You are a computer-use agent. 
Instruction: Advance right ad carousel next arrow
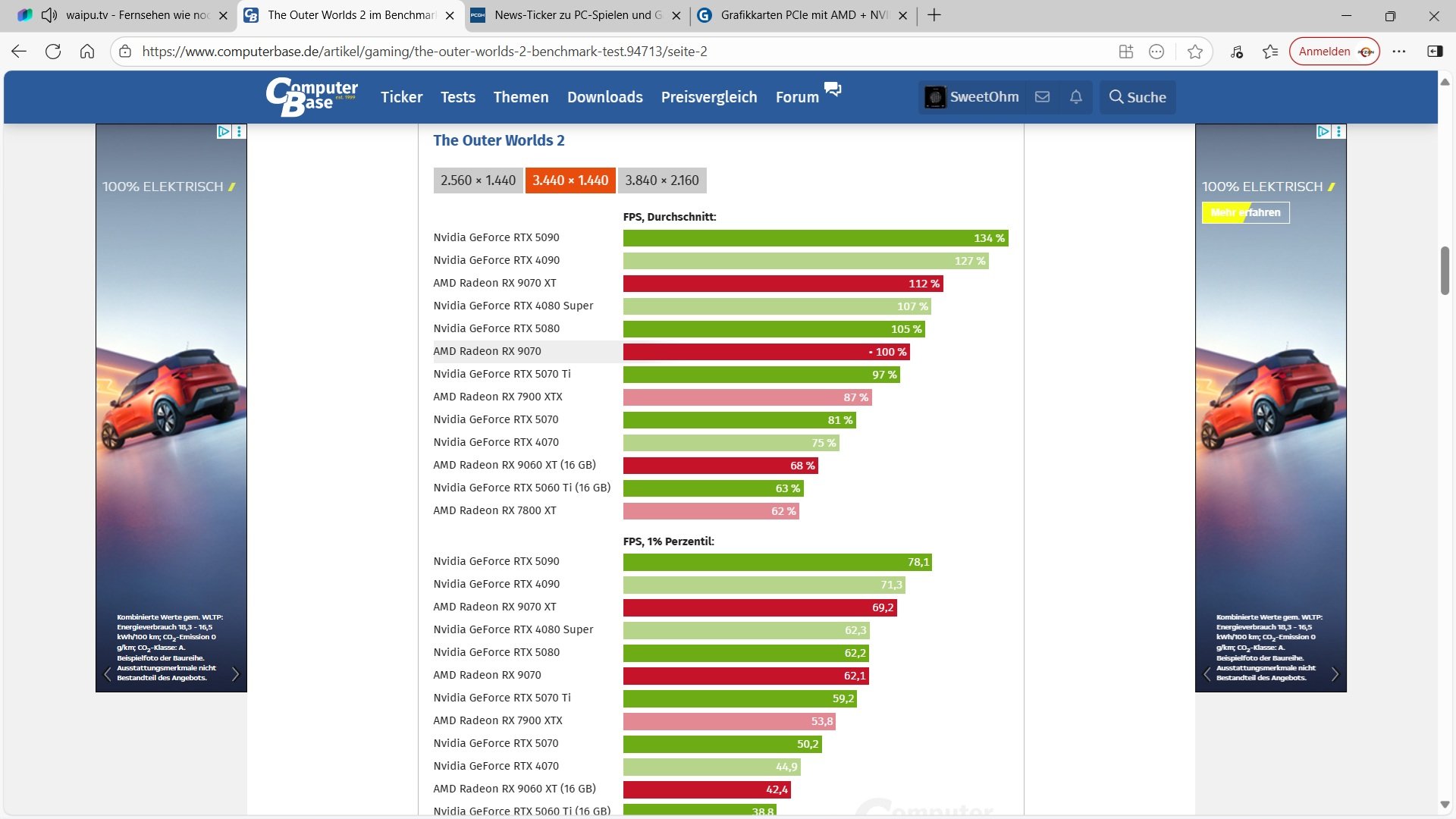pos(1335,674)
